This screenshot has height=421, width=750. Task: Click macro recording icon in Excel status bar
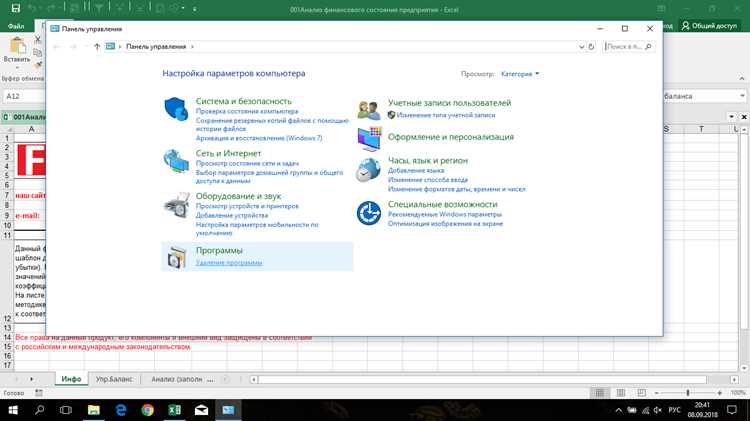[x=39, y=393]
